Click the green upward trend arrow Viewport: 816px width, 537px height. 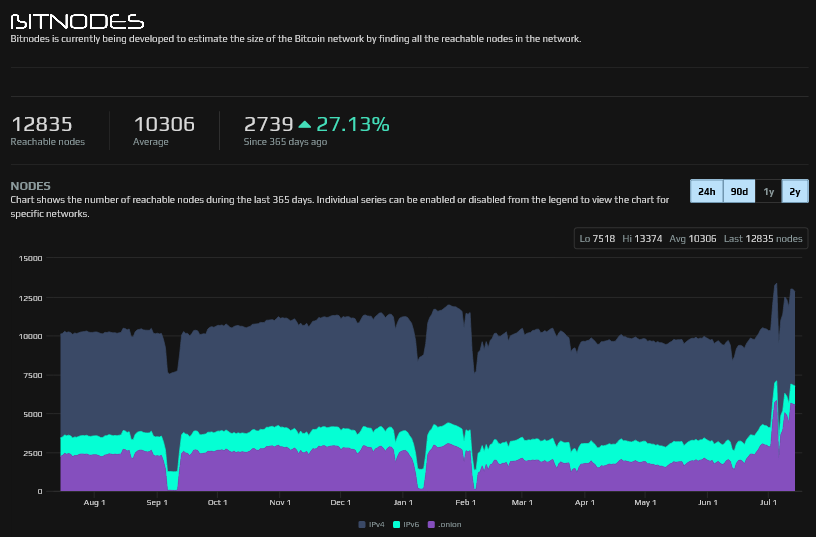pyautogui.click(x=305, y=125)
